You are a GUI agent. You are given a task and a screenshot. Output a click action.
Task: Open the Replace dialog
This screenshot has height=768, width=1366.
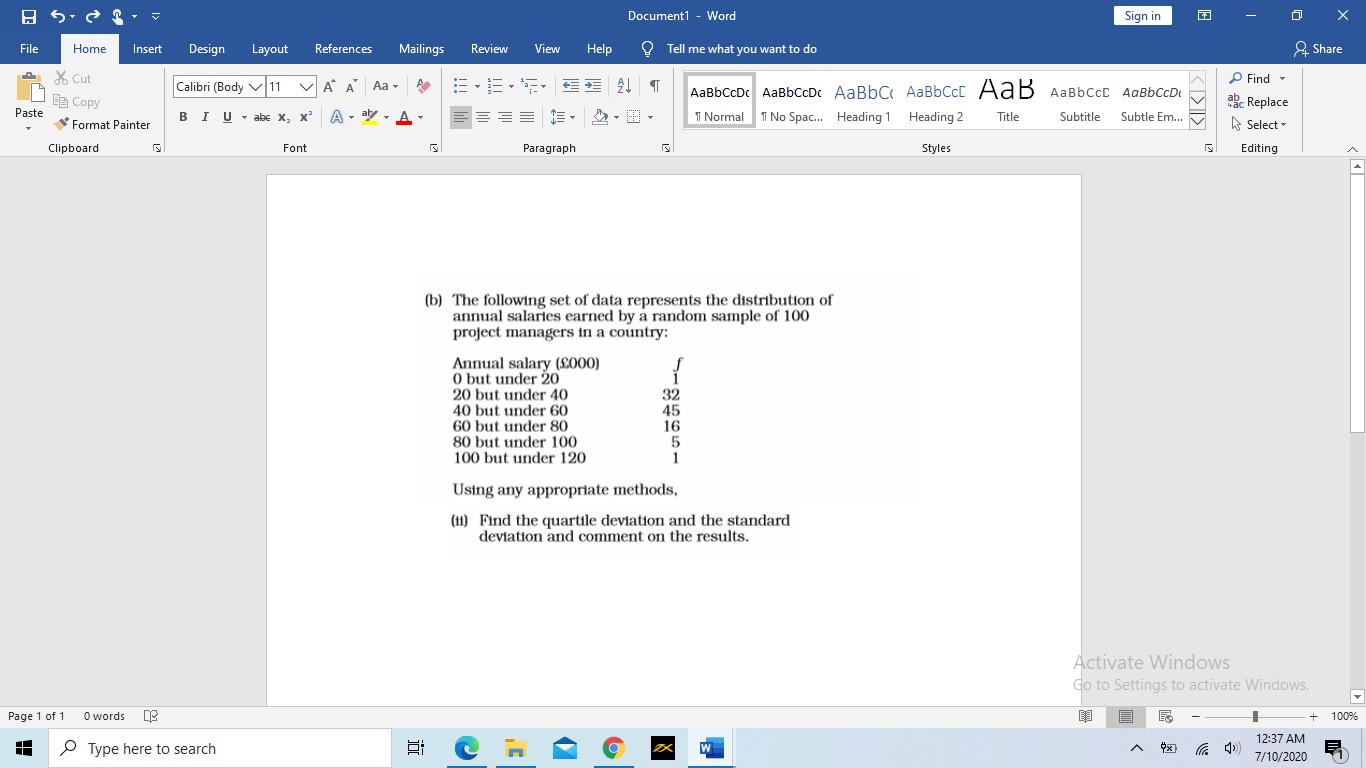pyautogui.click(x=1258, y=102)
